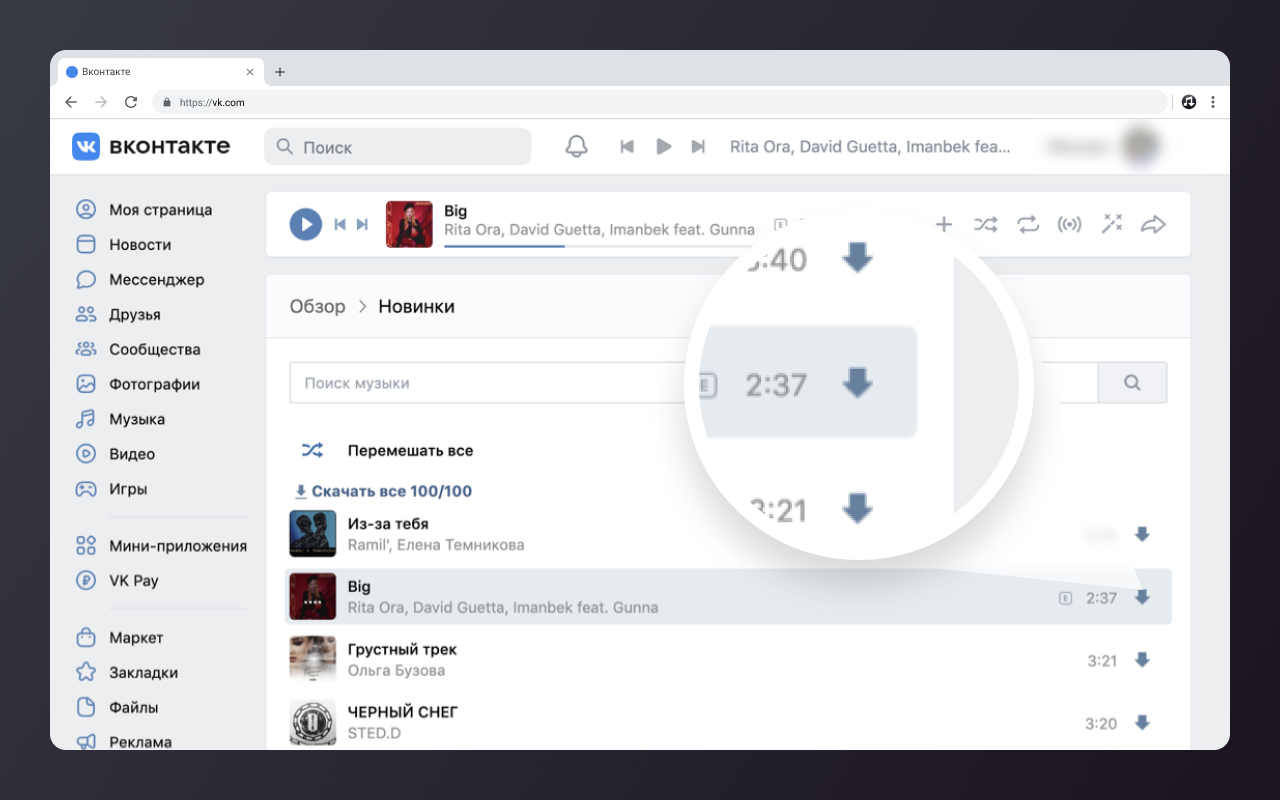Open the Chrome three-dot menu

1213,102
